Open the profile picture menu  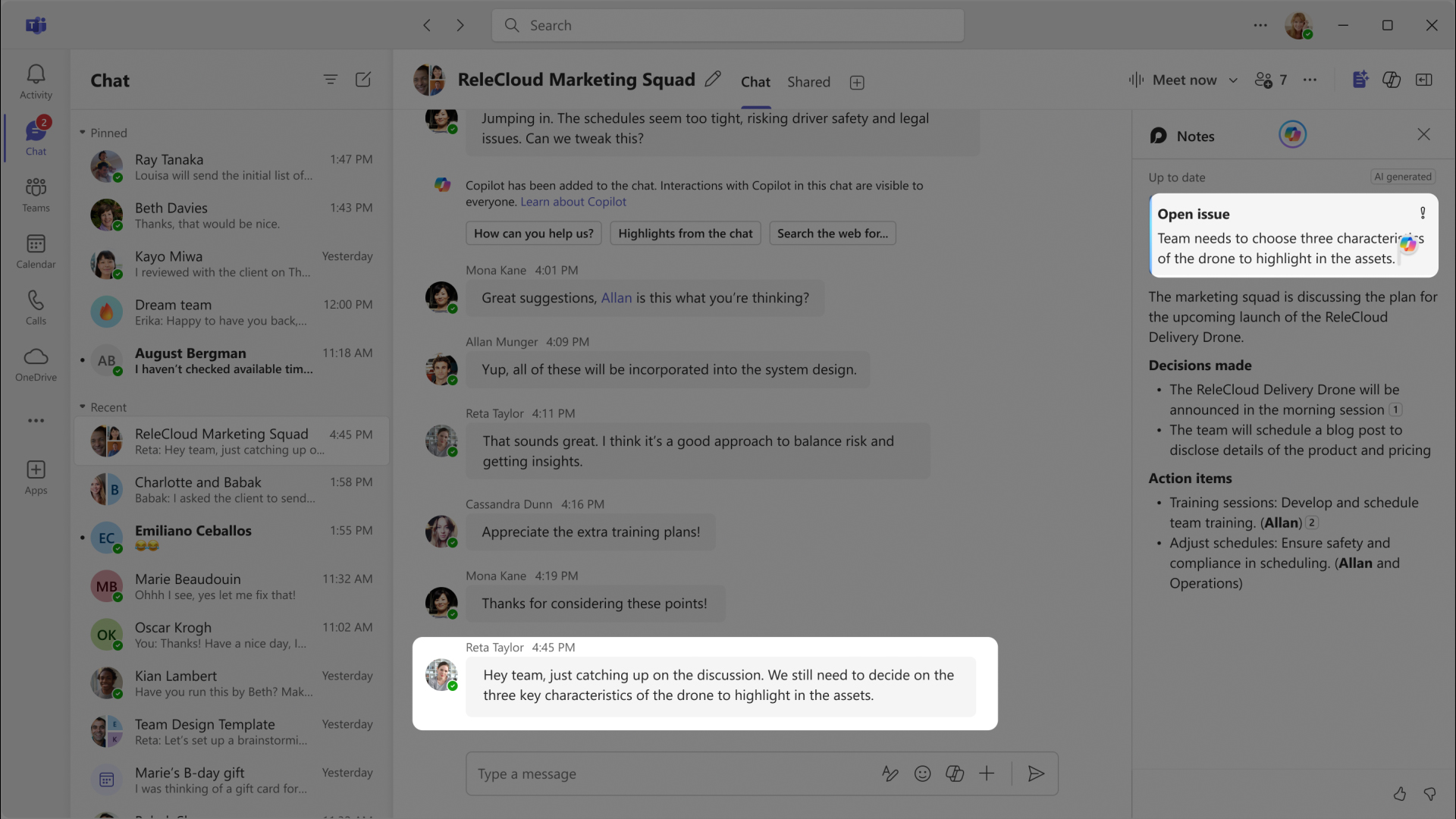(1298, 25)
